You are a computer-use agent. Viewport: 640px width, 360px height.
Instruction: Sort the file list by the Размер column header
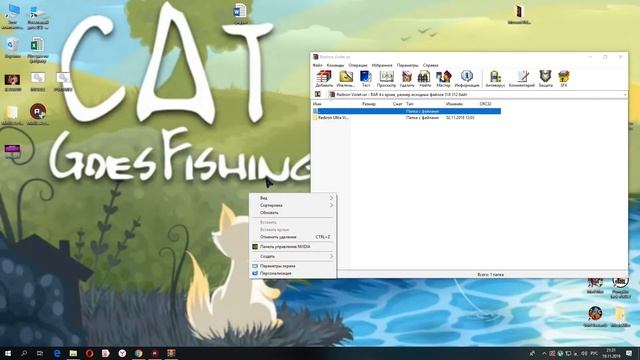pyautogui.click(x=369, y=104)
